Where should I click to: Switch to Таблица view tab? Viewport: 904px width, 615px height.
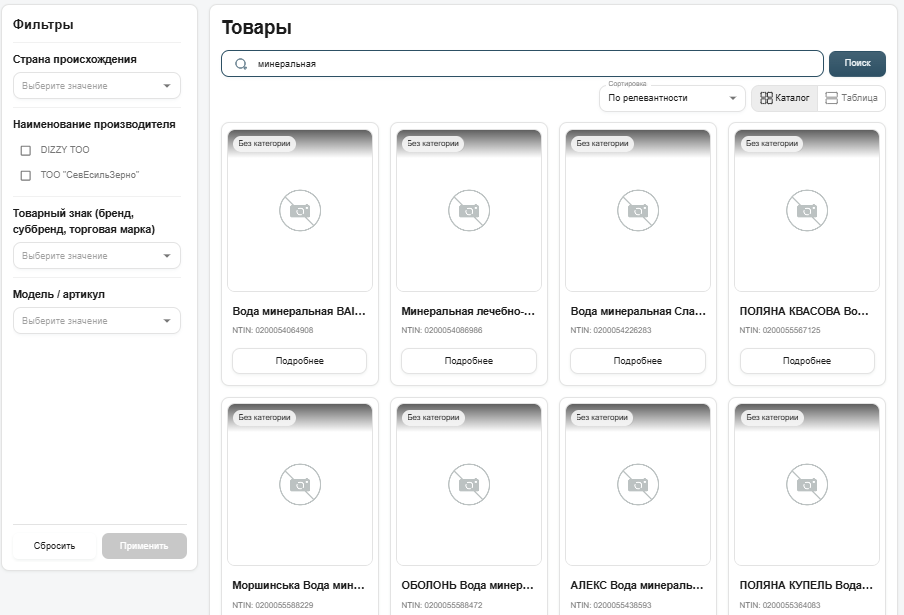[852, 98]
